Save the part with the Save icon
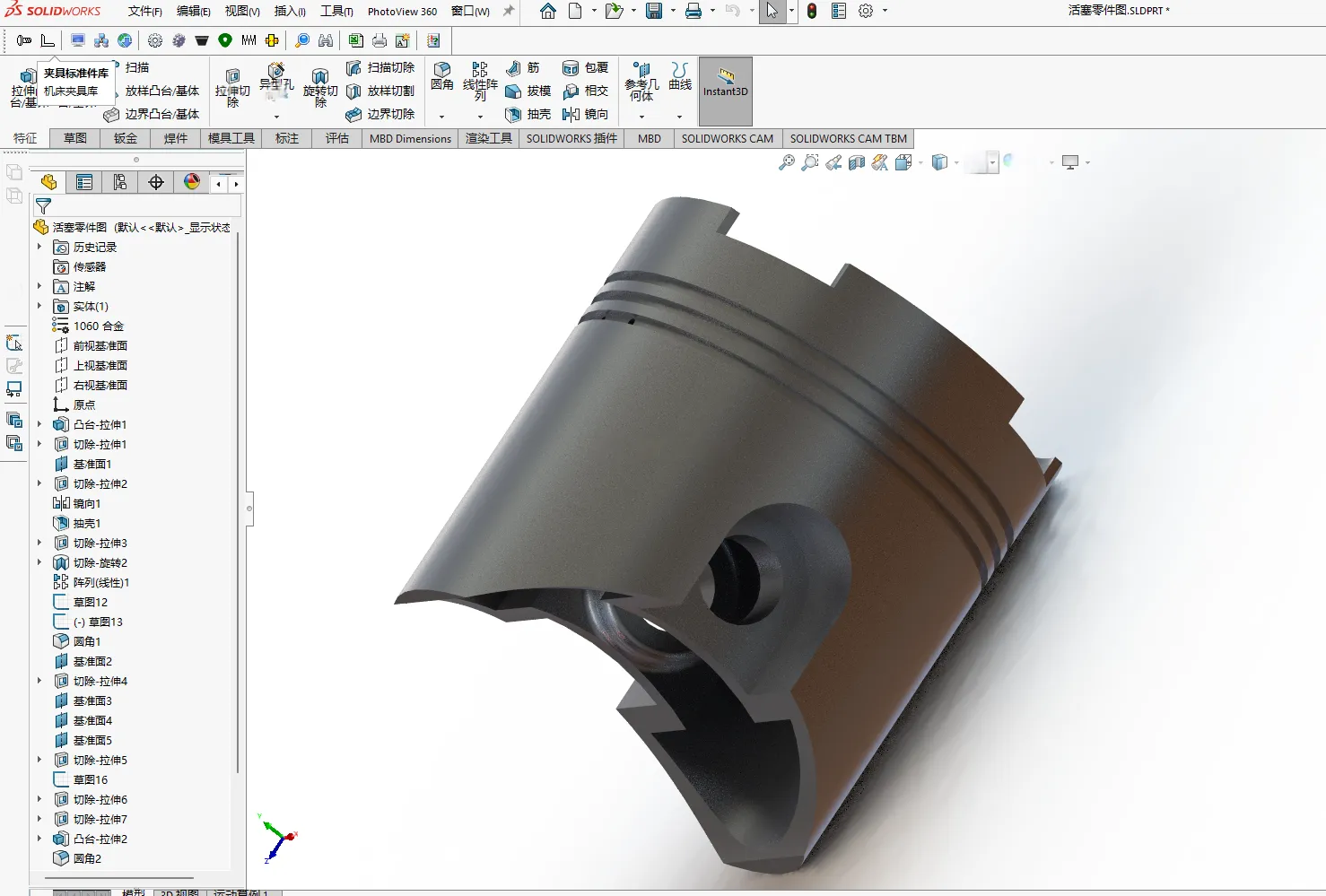Image resolution: width=1326 pixels, height=896 pixels. [x=654, y=12]
